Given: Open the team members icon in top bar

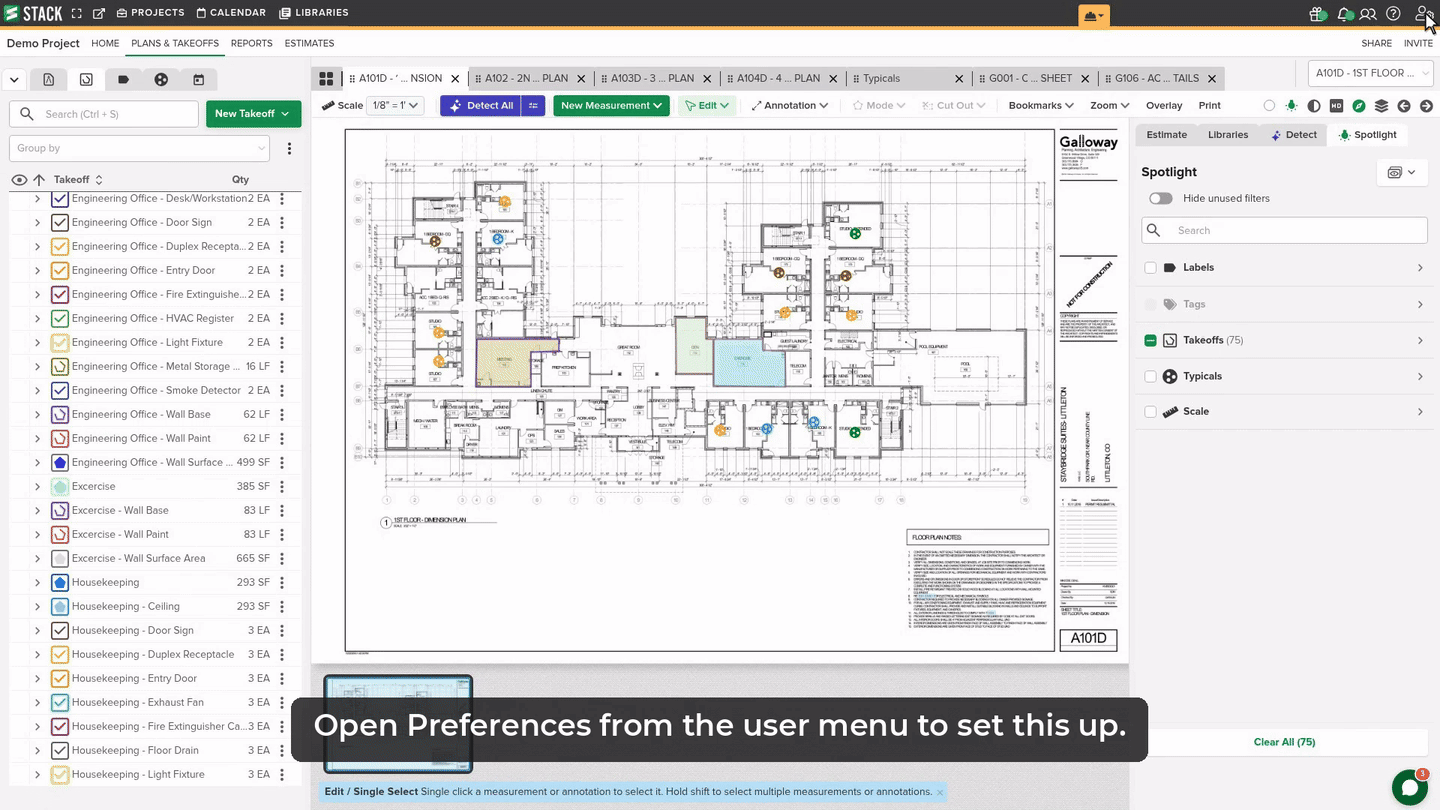Looking at the screenshot, I should 1368,14.
